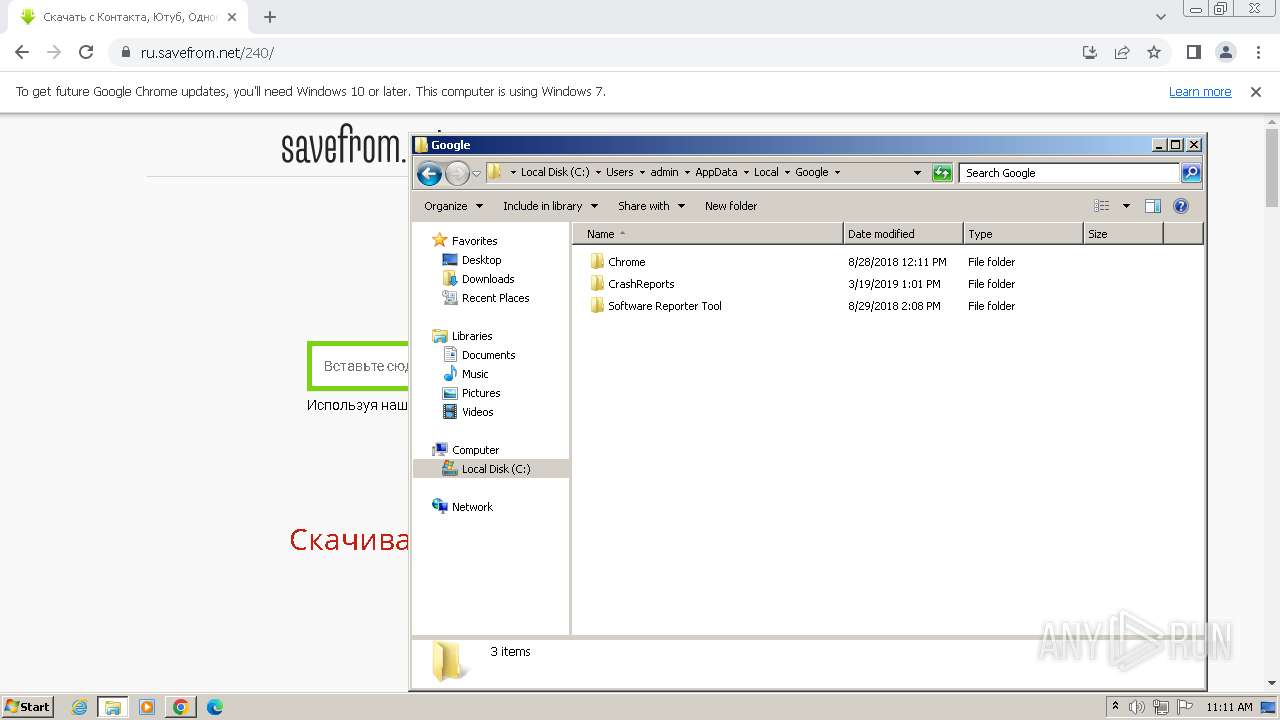Viewport: 1280px width, 720px height.
Task: Open Downloads in navigation pane
Action: pyautogui.click(x=487, y=279)
